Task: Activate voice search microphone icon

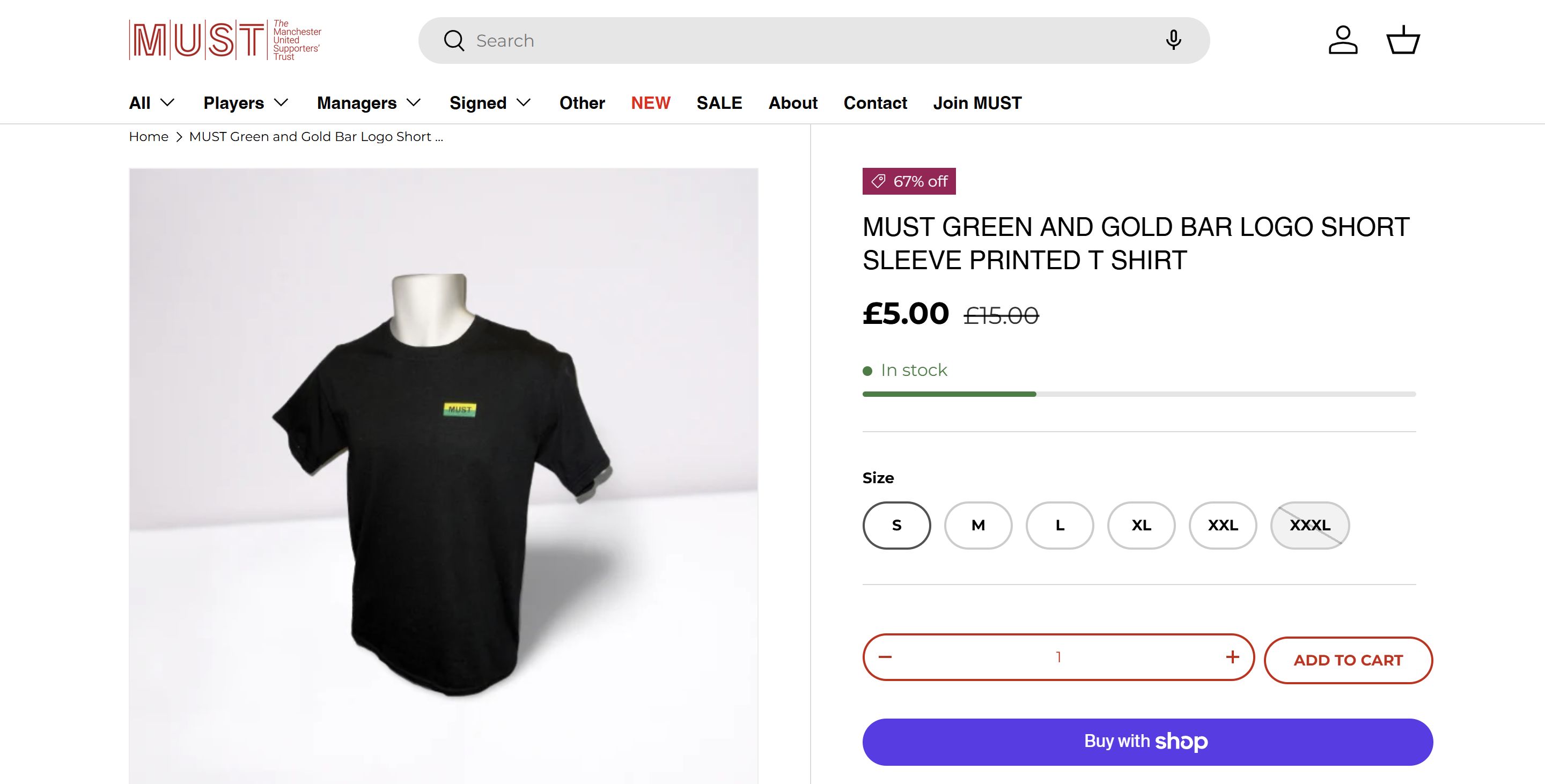Action: pos(1173,40)
